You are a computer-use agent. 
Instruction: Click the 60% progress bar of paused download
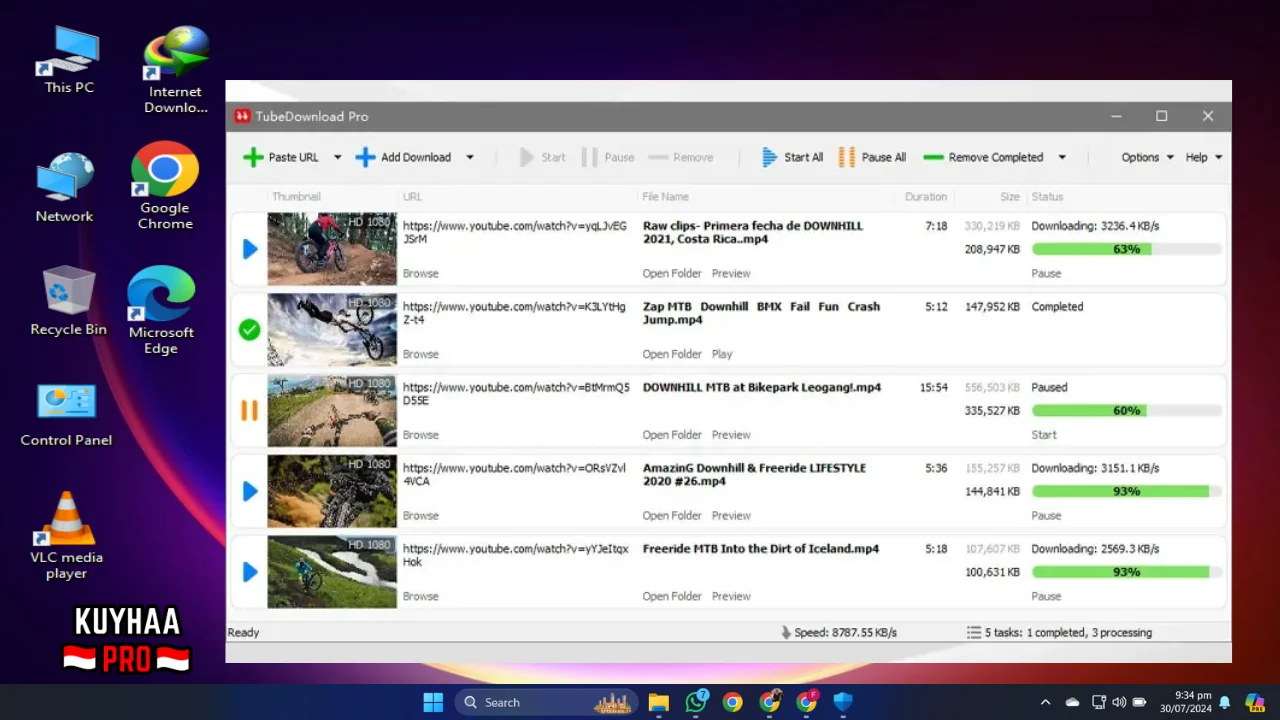[1126, 411]
